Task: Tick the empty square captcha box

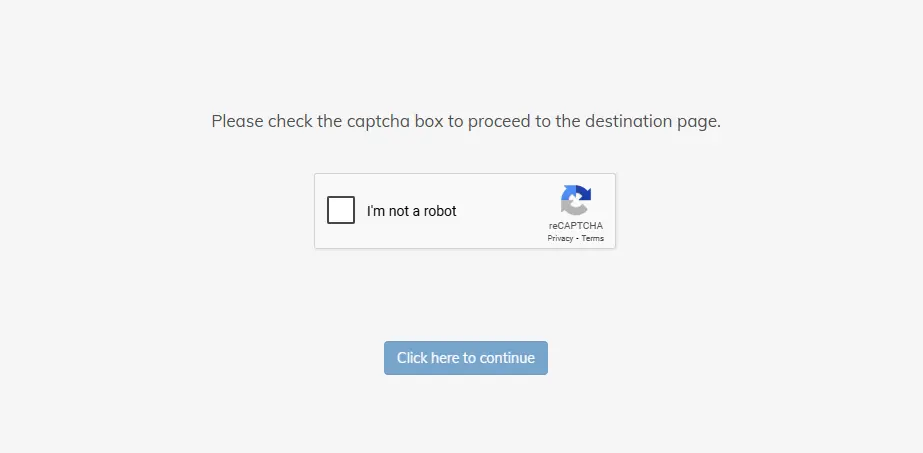Action: click(x=341, y=210)
